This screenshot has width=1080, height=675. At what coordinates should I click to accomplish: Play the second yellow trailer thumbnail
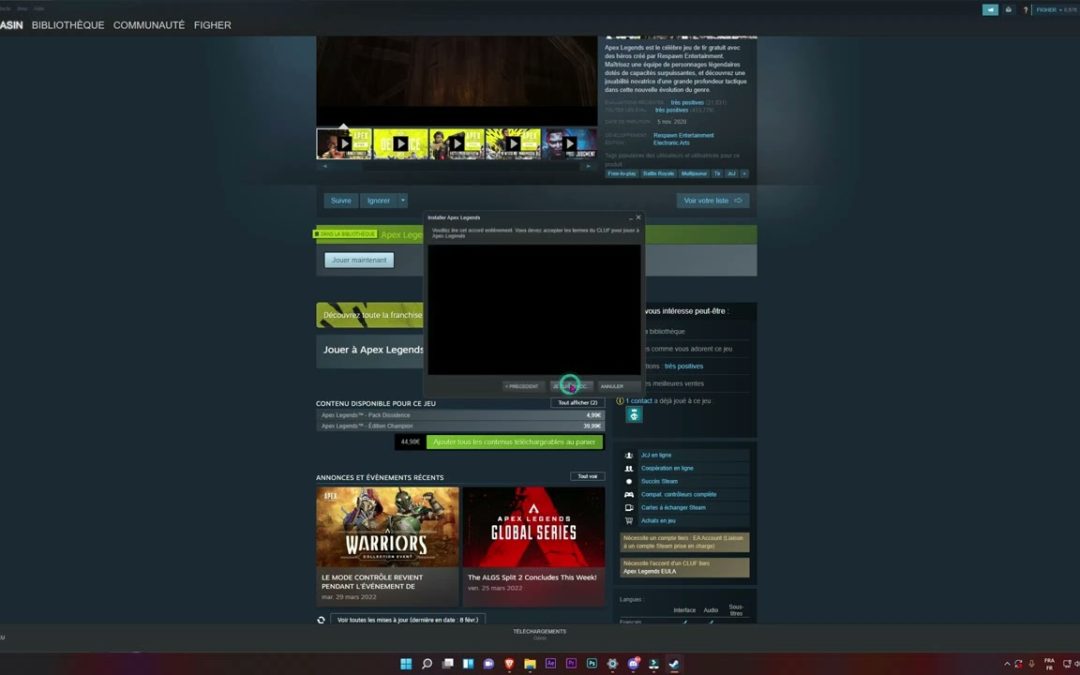coord(401,143)
